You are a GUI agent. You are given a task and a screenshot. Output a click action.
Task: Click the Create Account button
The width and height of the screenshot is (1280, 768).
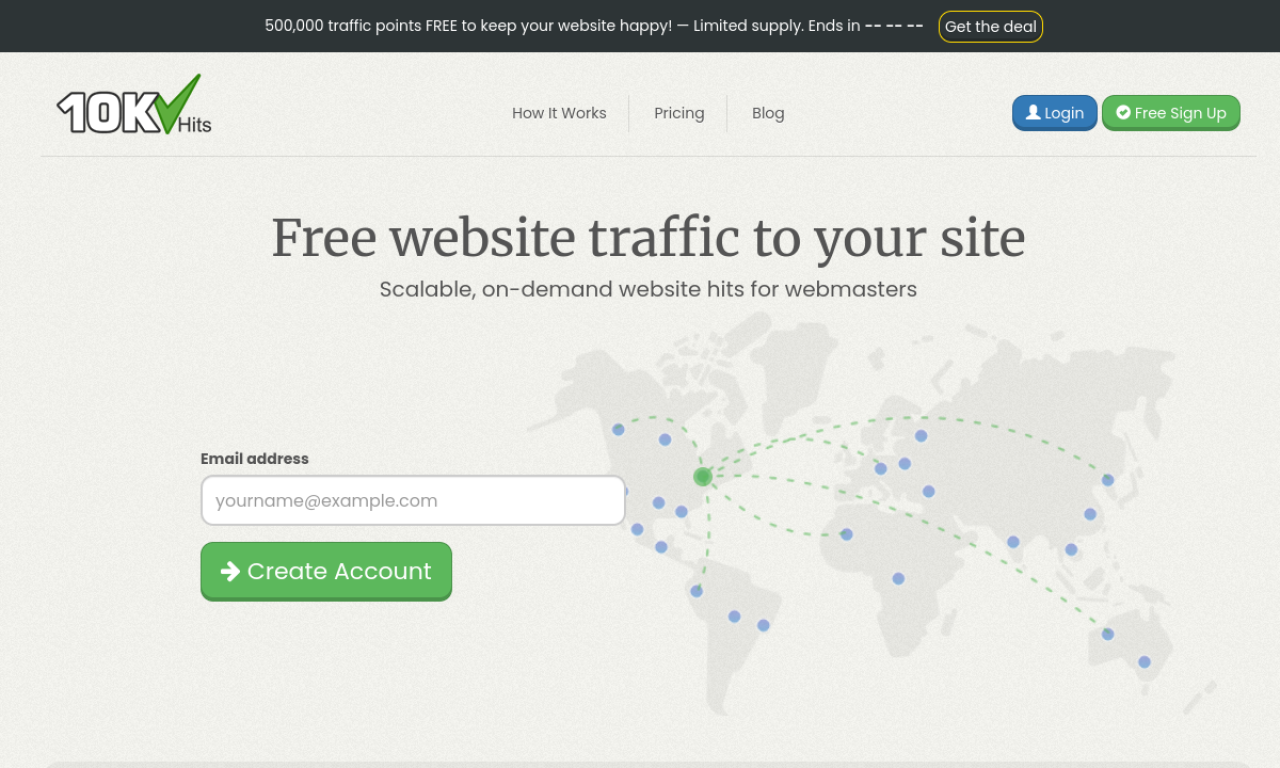(326, 571)
